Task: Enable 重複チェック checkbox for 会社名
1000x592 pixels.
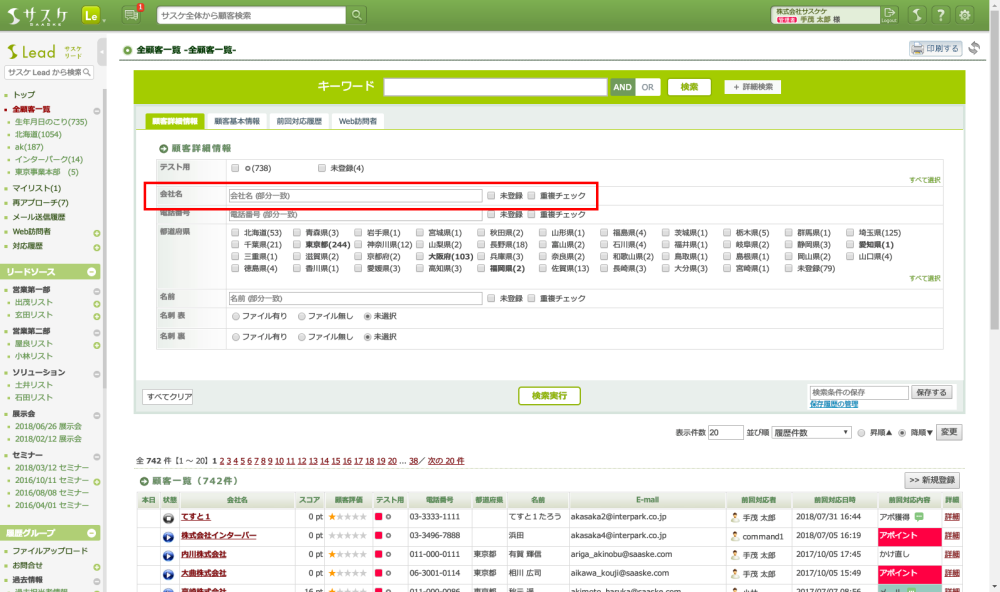Action: click(x=532, y=196)
